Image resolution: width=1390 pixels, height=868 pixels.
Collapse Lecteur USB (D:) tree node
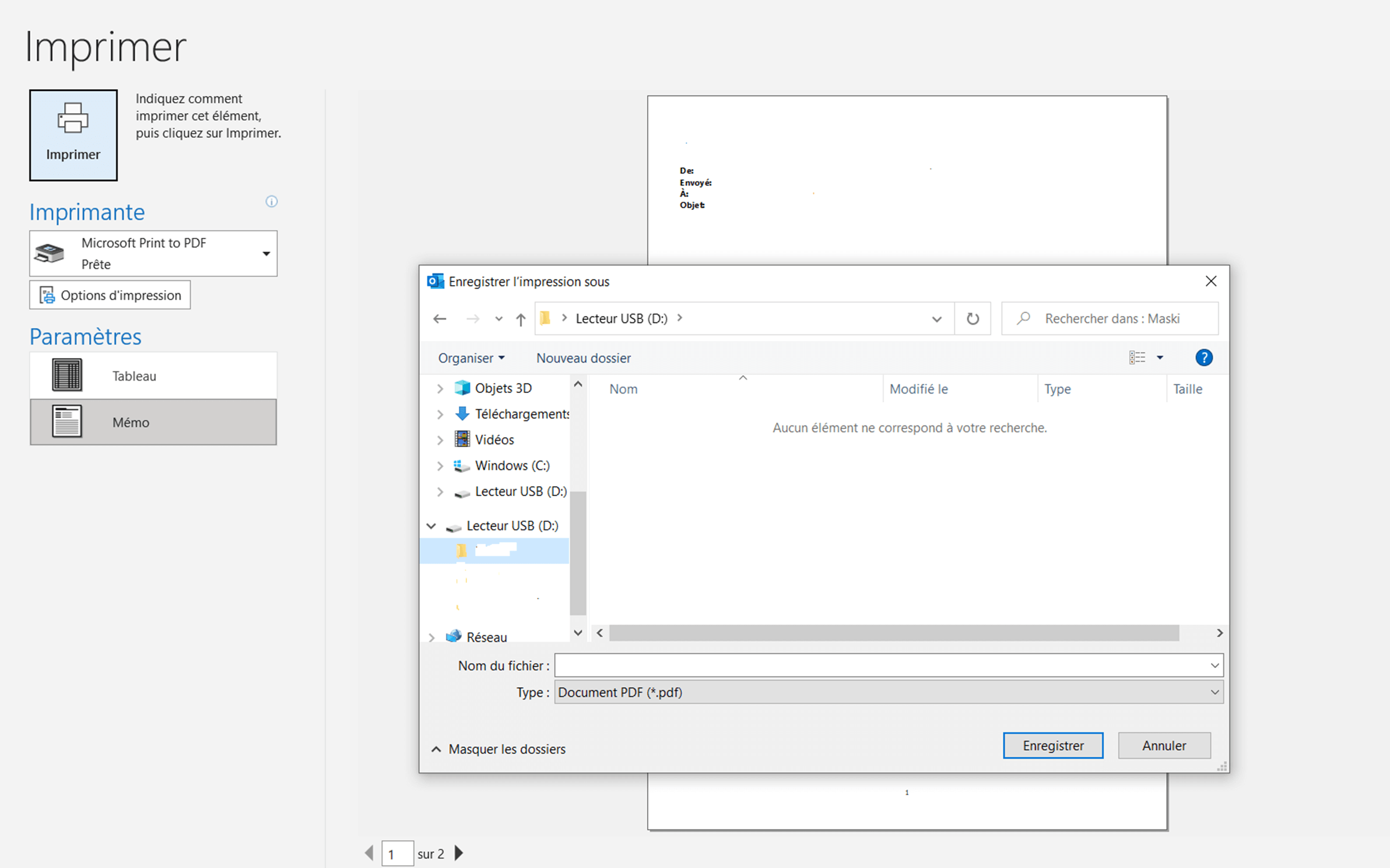(x=431, y=525)
